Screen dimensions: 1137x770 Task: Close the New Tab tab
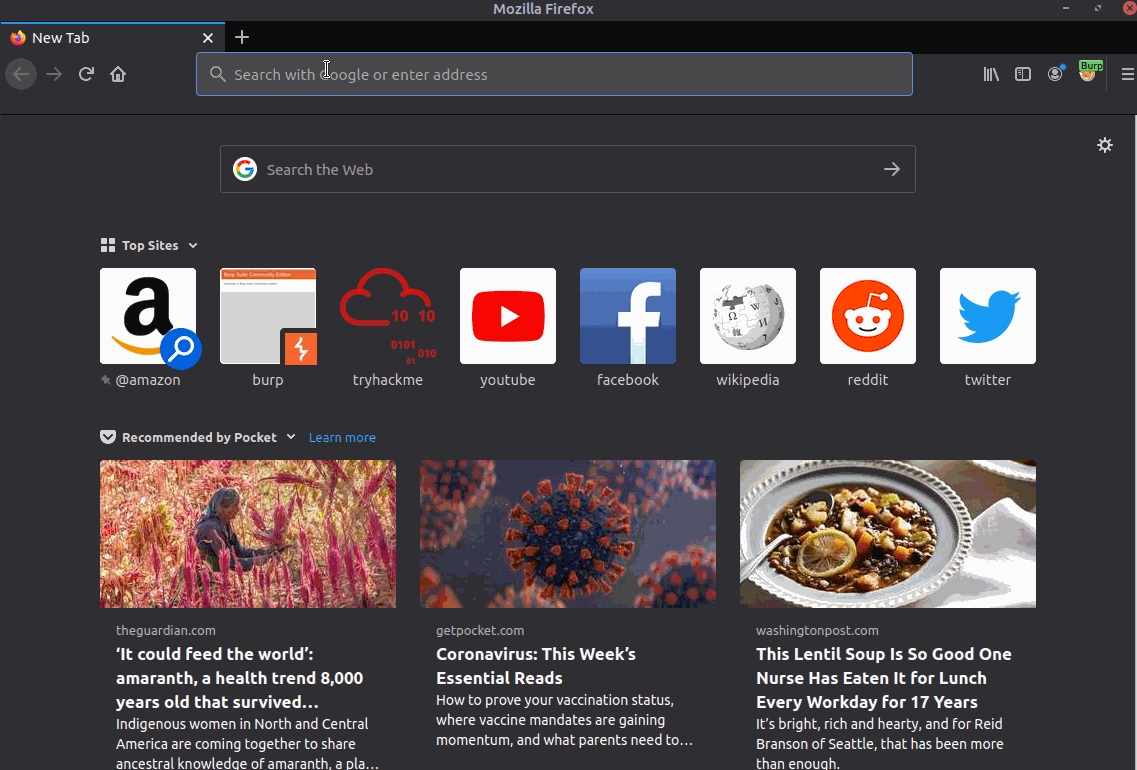208,38
